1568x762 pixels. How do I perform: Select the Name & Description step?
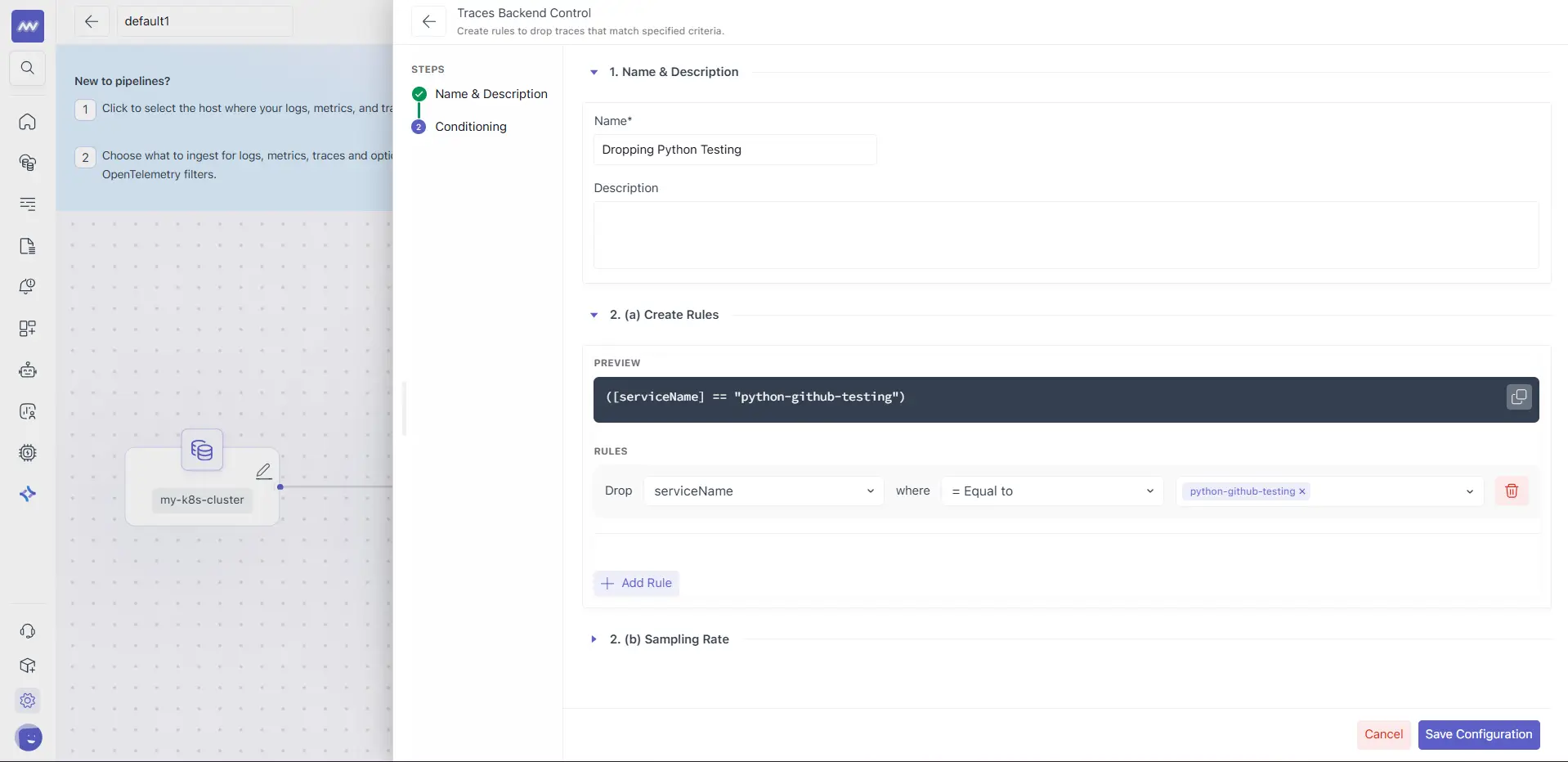click(x=490, y=94)
